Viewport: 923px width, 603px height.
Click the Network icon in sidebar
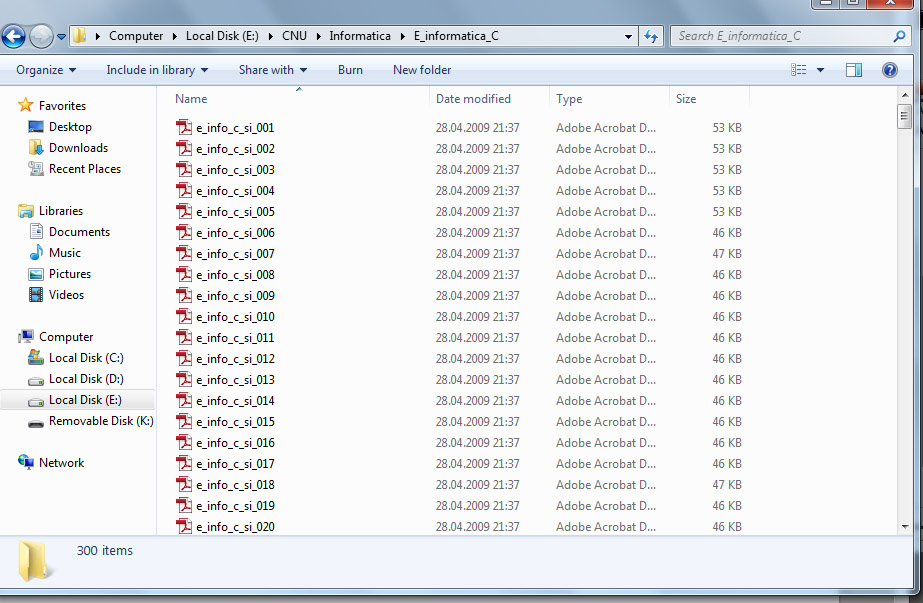point(27,463)
